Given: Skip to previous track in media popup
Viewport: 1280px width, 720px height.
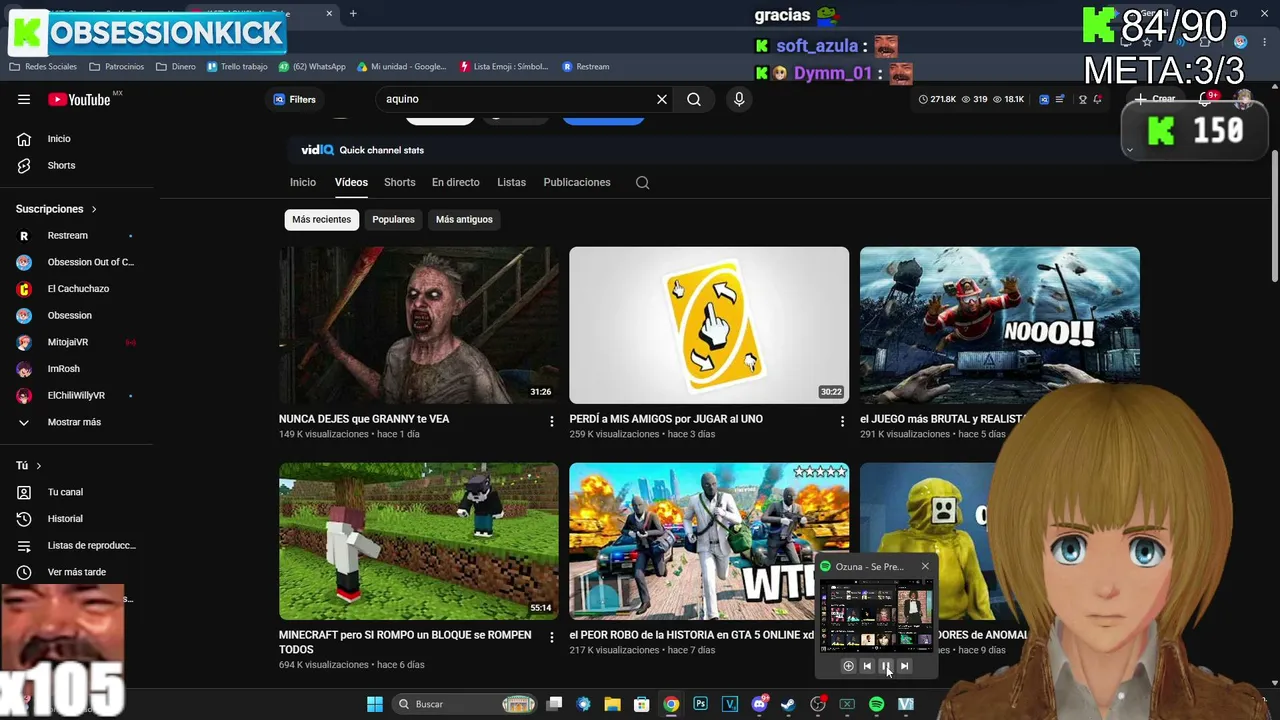Looking at the screenshot, I should click(867, 666).
